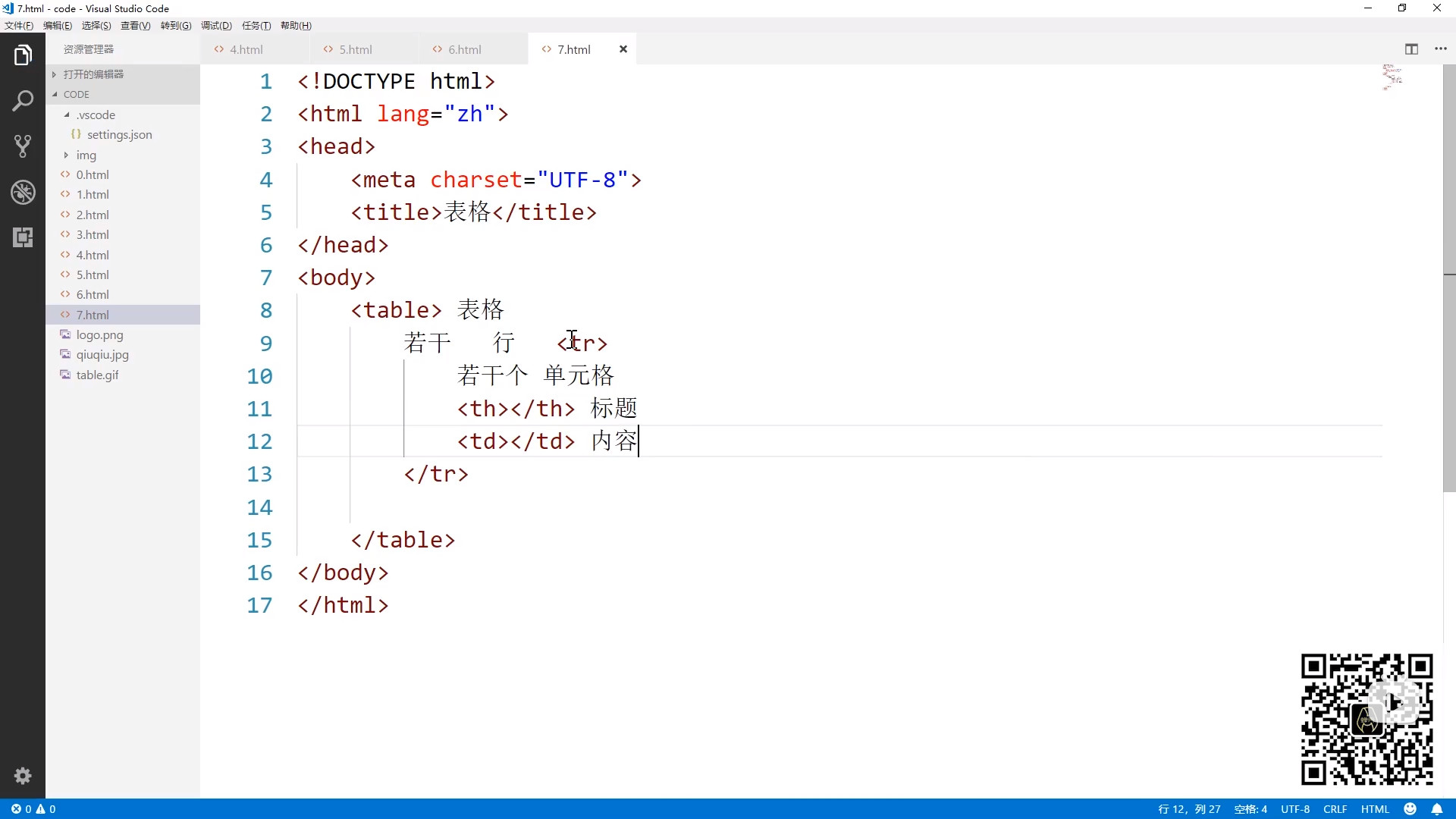Open the 调试(D) menu
1456x819 pixels.
pos(216,26)
